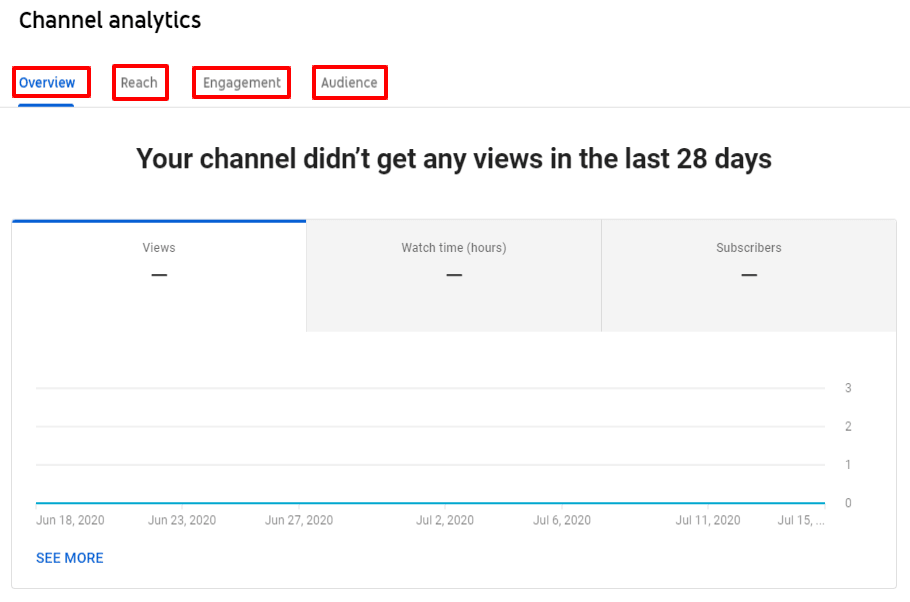Image resolution: width=910 pixels, height=602 pixels.
Task: Click the SEE MORE link
Action: tap(69, 558)
